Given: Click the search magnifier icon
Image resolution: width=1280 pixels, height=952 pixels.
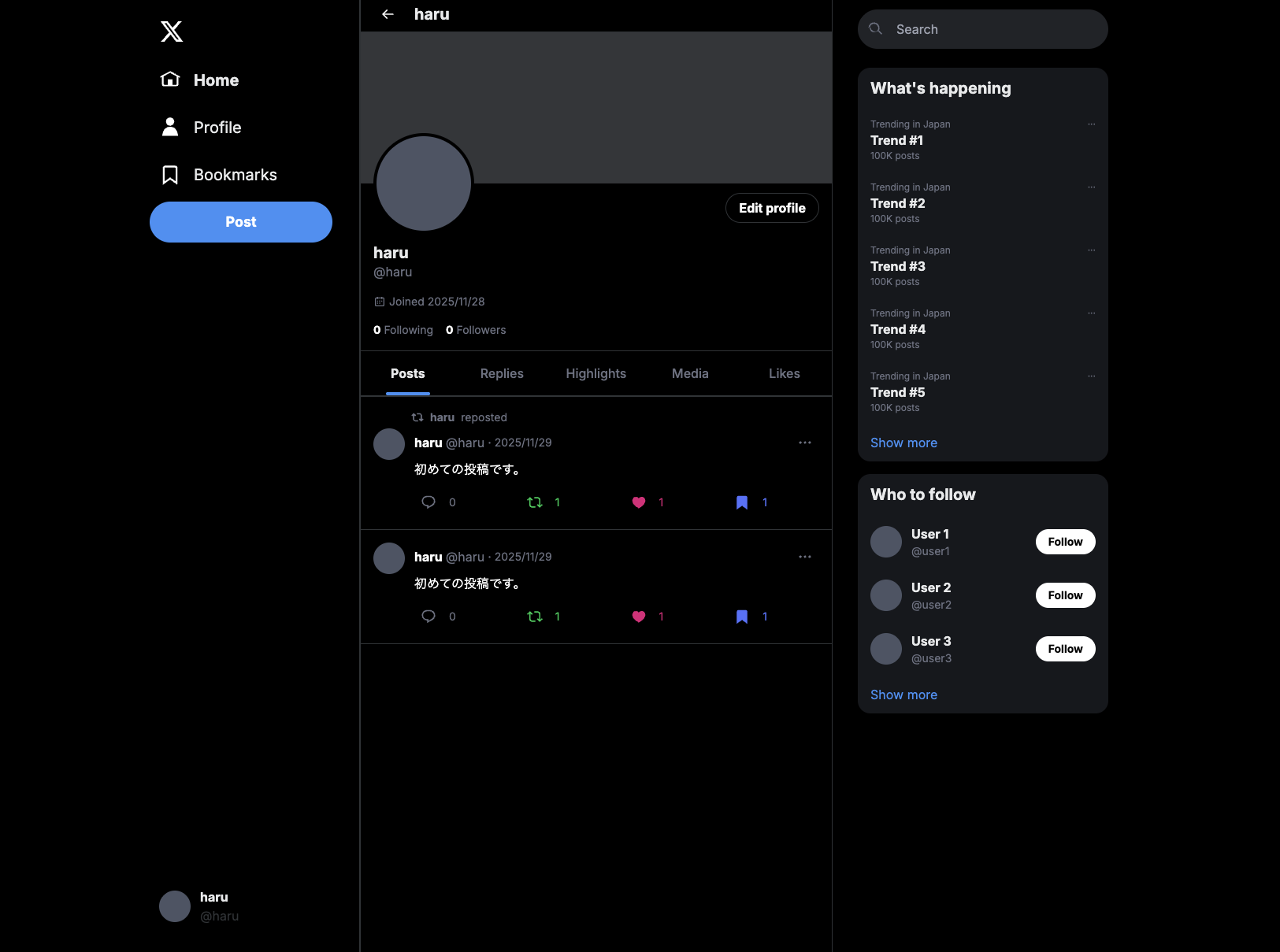Looking at the screenshot, I should point(875,29).
